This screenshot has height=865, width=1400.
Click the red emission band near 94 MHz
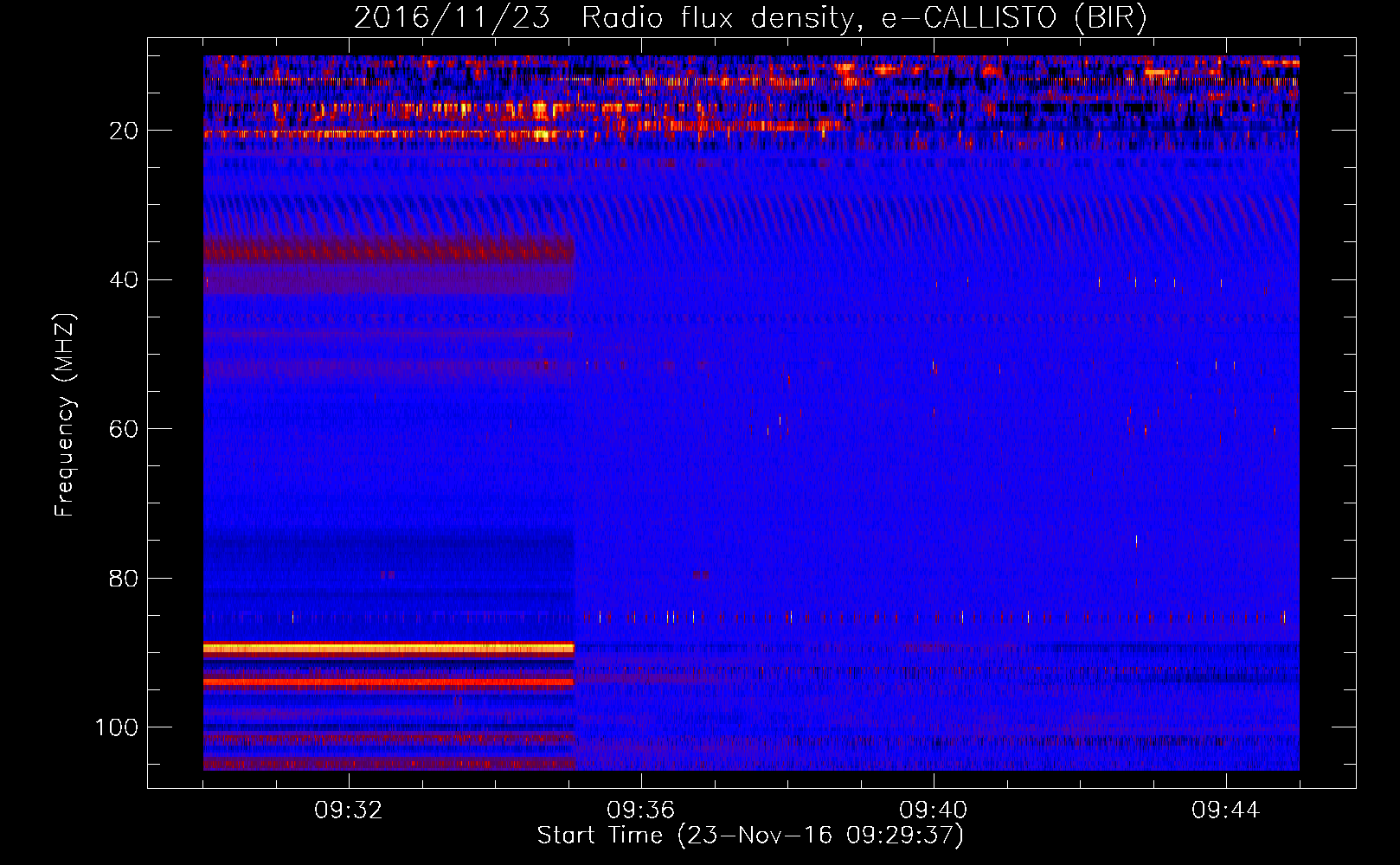[x=389, y=682]
